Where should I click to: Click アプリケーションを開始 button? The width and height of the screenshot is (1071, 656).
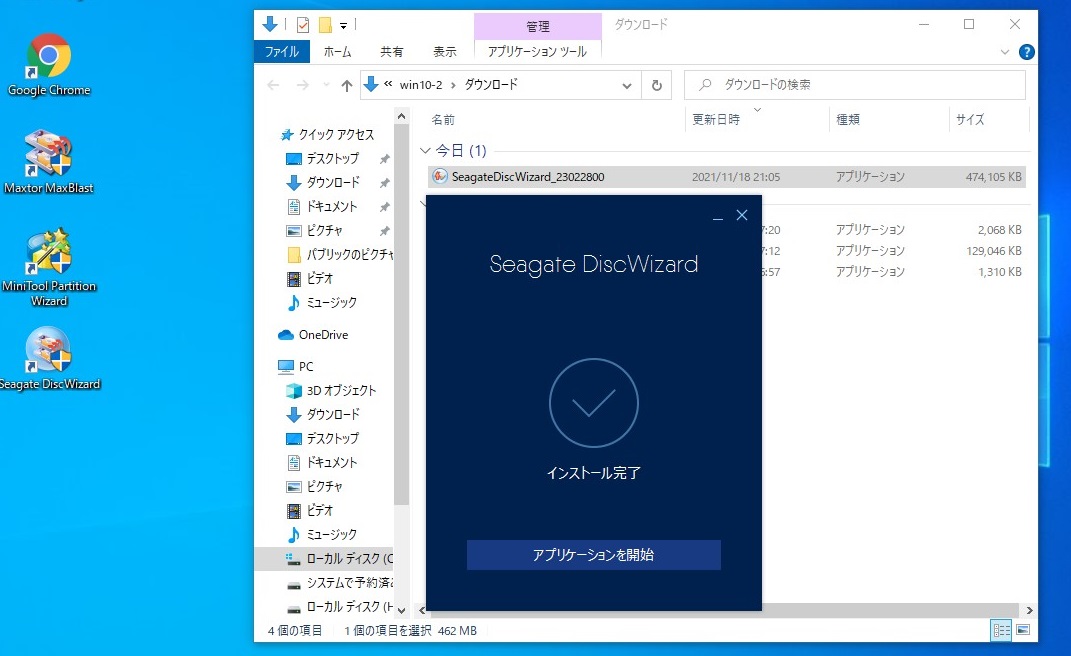(594, 555)
